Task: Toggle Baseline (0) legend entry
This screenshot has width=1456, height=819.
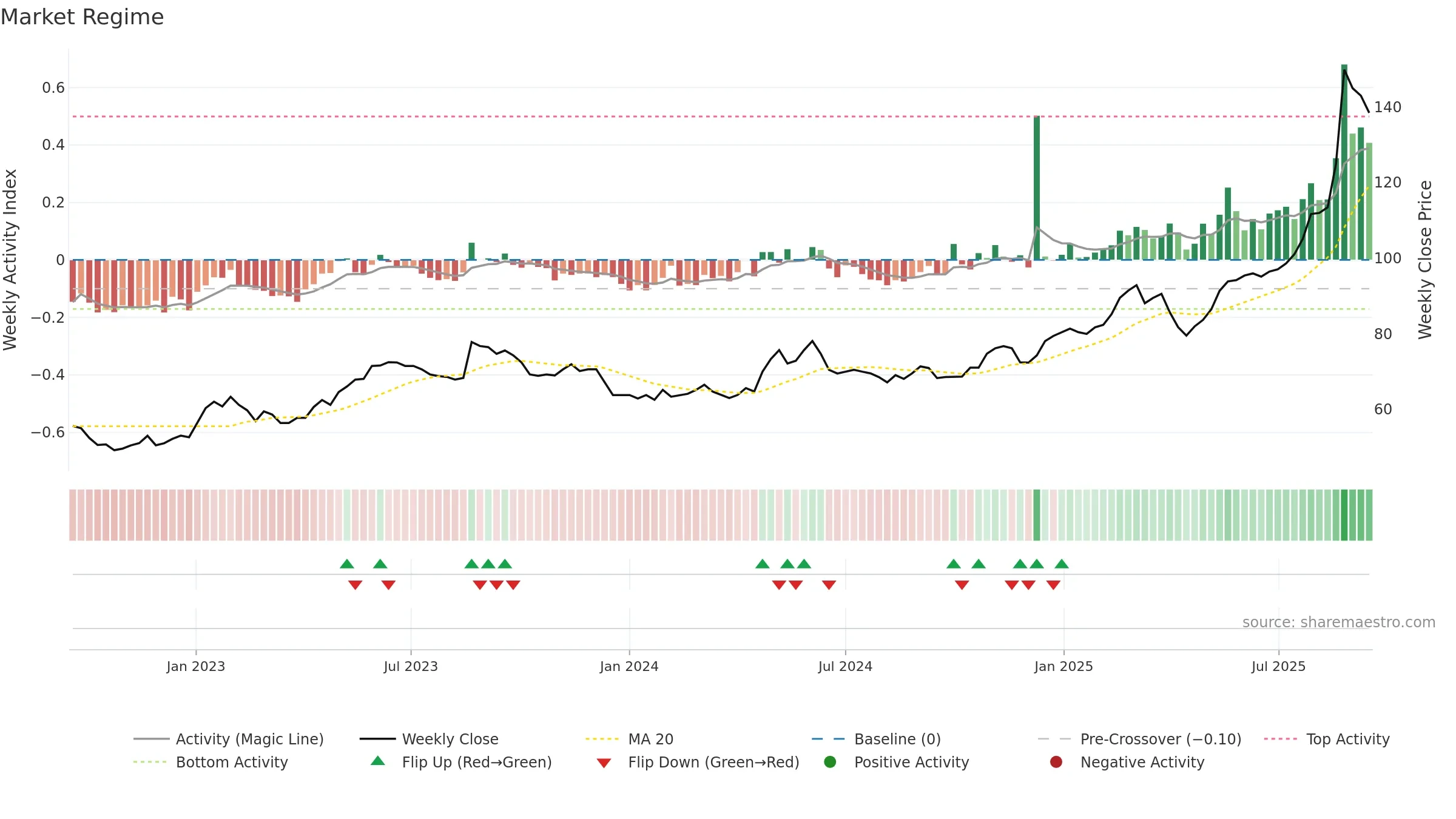Action: pos(876,739)
